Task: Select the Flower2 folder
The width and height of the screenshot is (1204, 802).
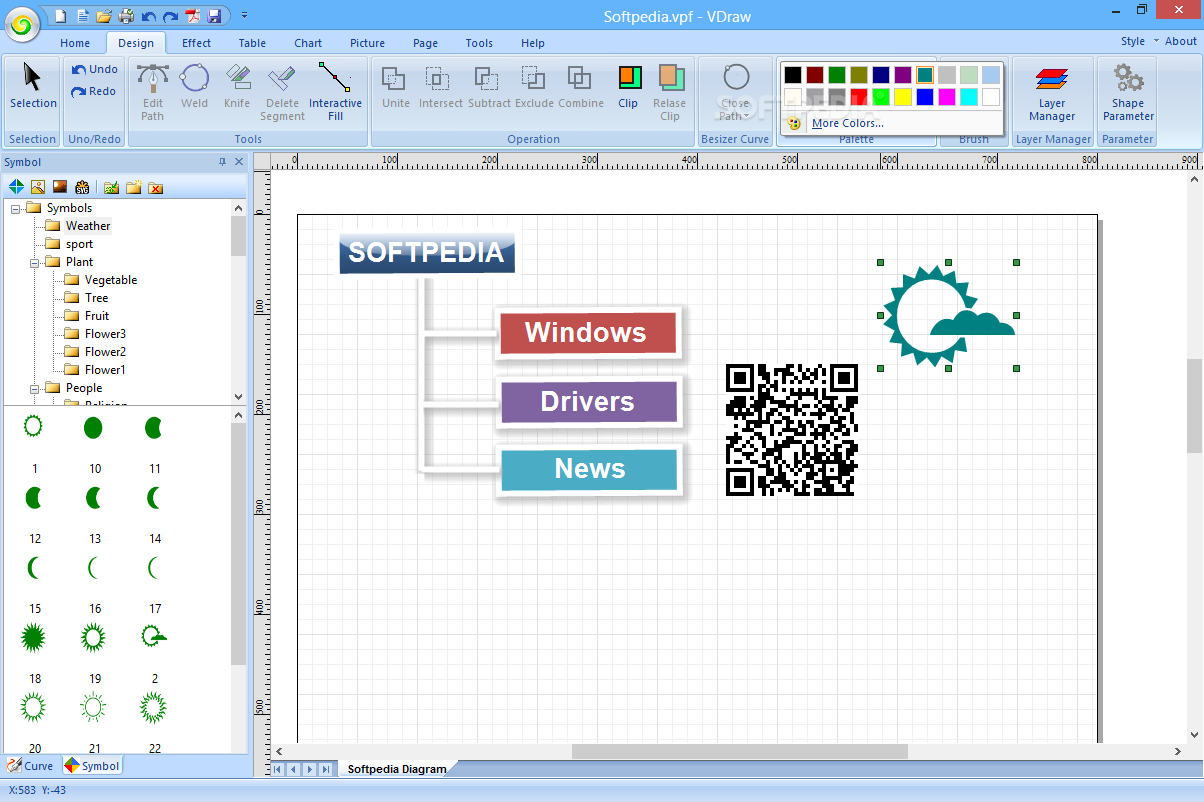Action: [105, 352]
